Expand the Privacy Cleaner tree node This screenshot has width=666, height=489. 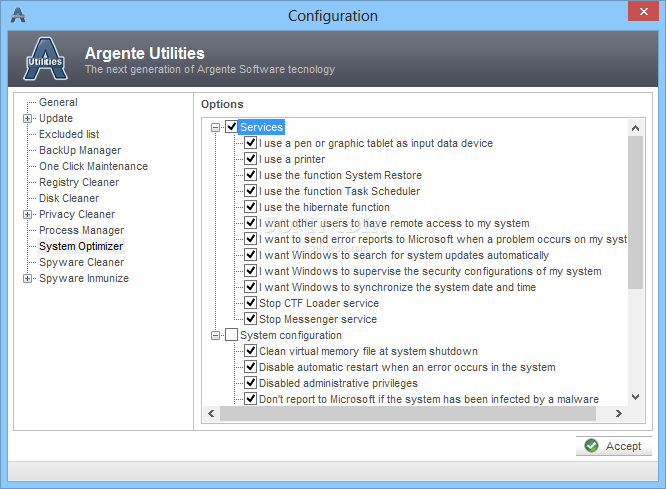pos(27,215)
